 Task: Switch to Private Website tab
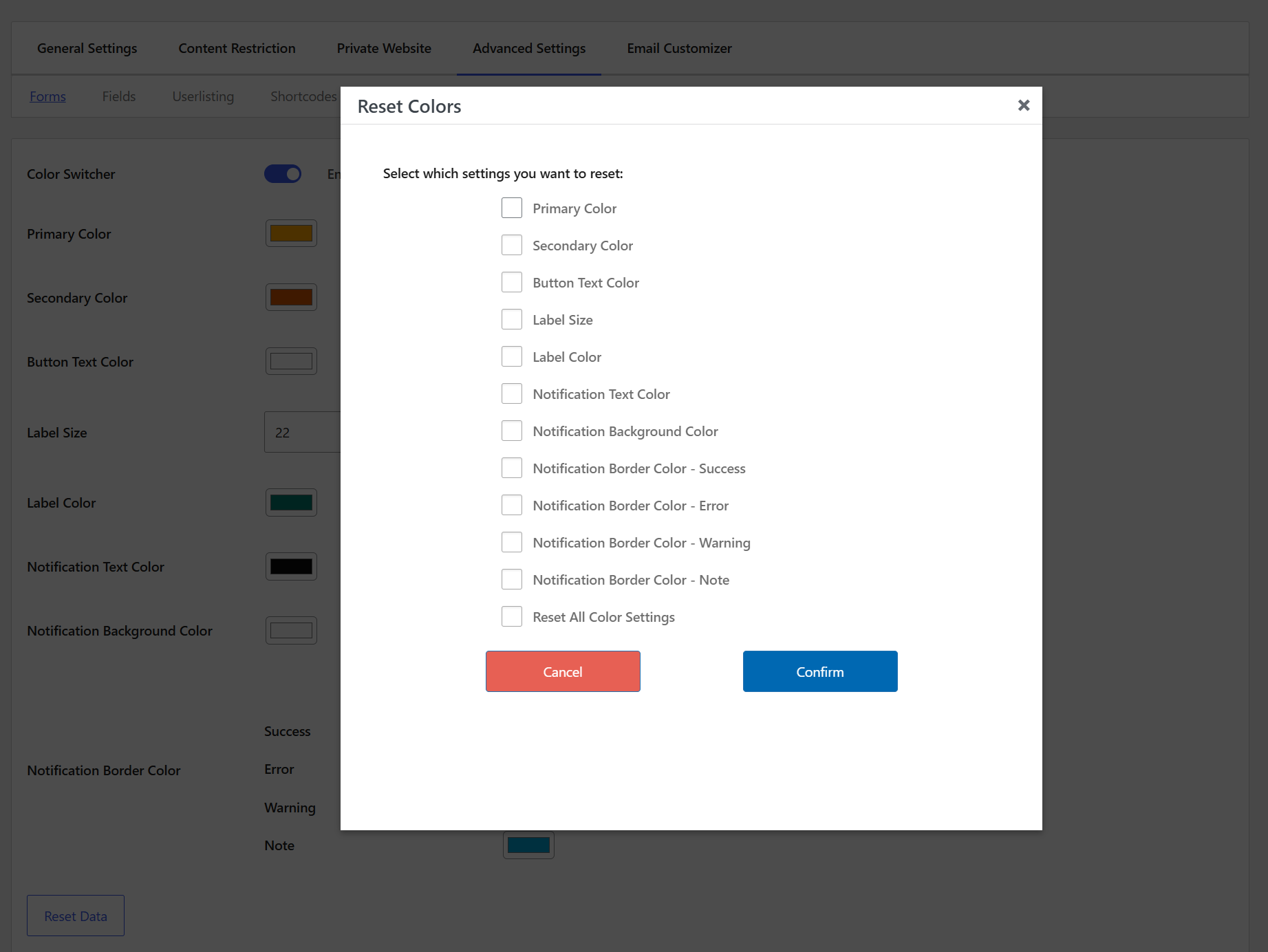(384, 48)
